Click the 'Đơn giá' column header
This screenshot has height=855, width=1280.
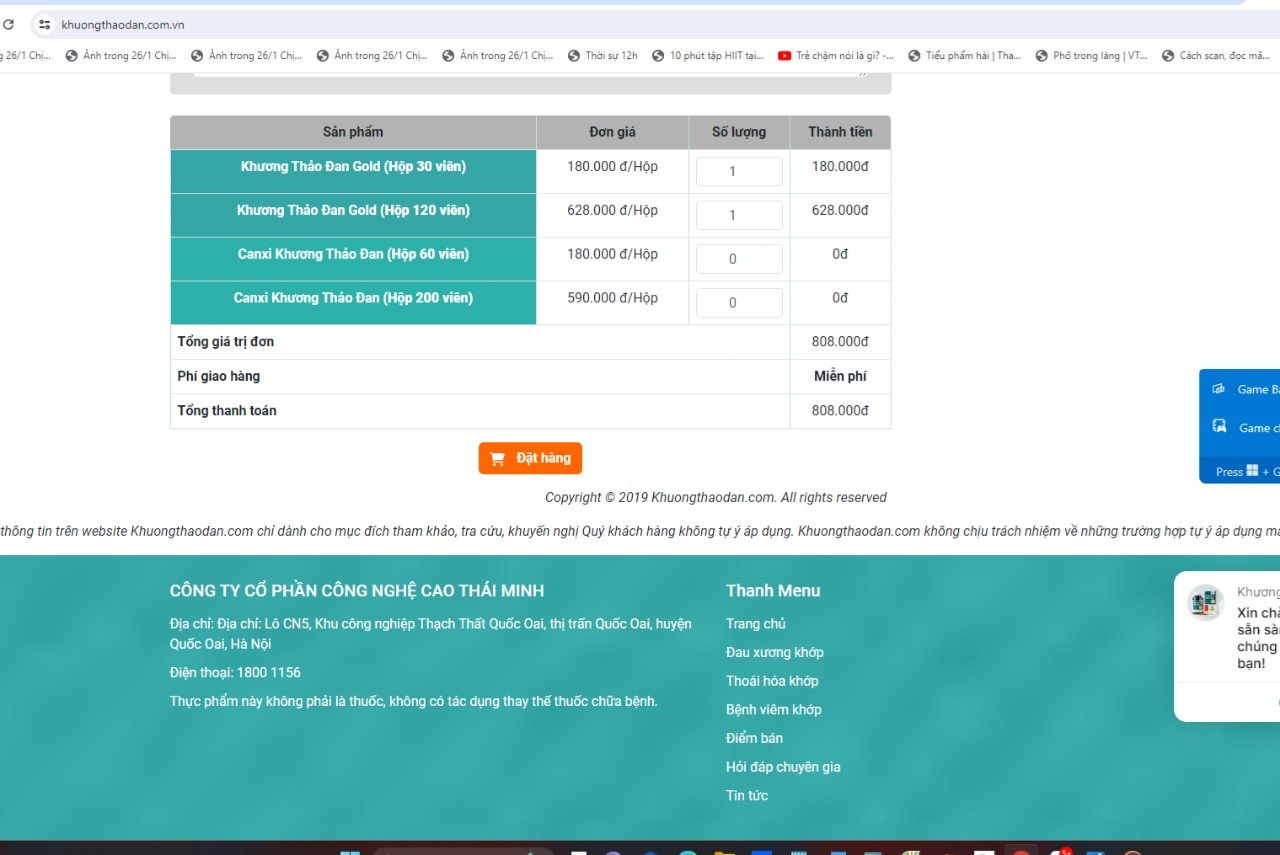point(612,132)
